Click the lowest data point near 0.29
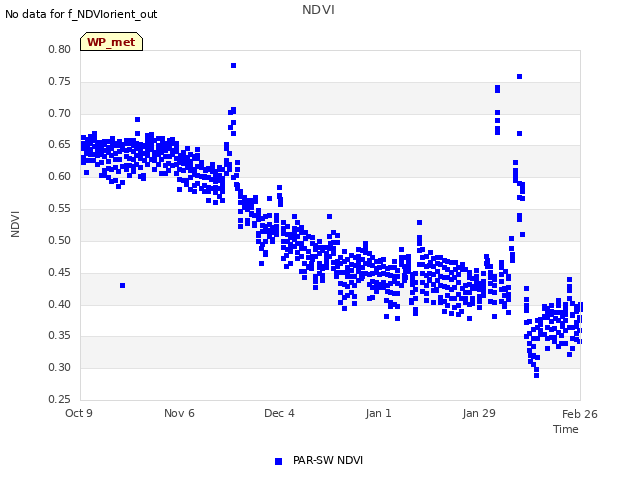 coord(536,375)
